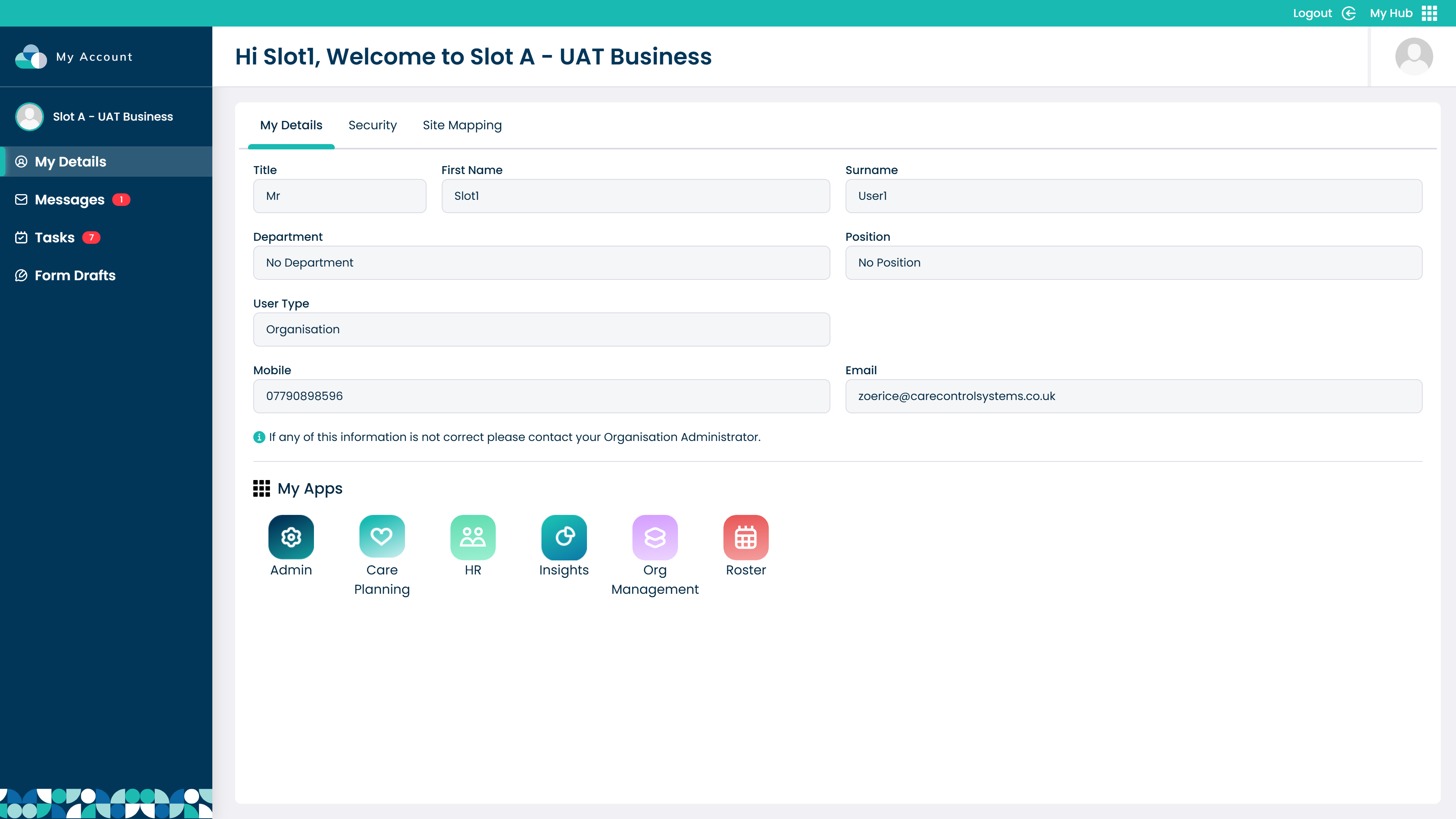Image resolution: width=1456 pixels, height=819 pixels.
Task: Click Logout in the top bar
Action: (1312, 13)
